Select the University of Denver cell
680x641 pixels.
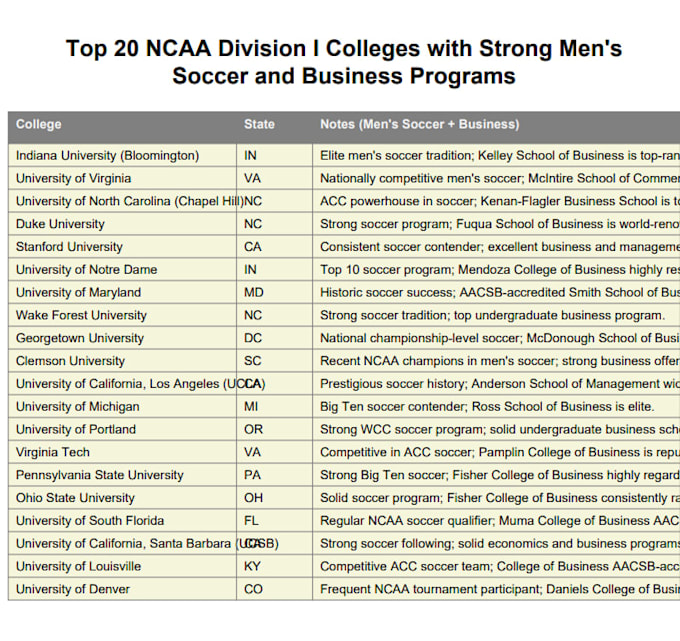click(72, 590)
